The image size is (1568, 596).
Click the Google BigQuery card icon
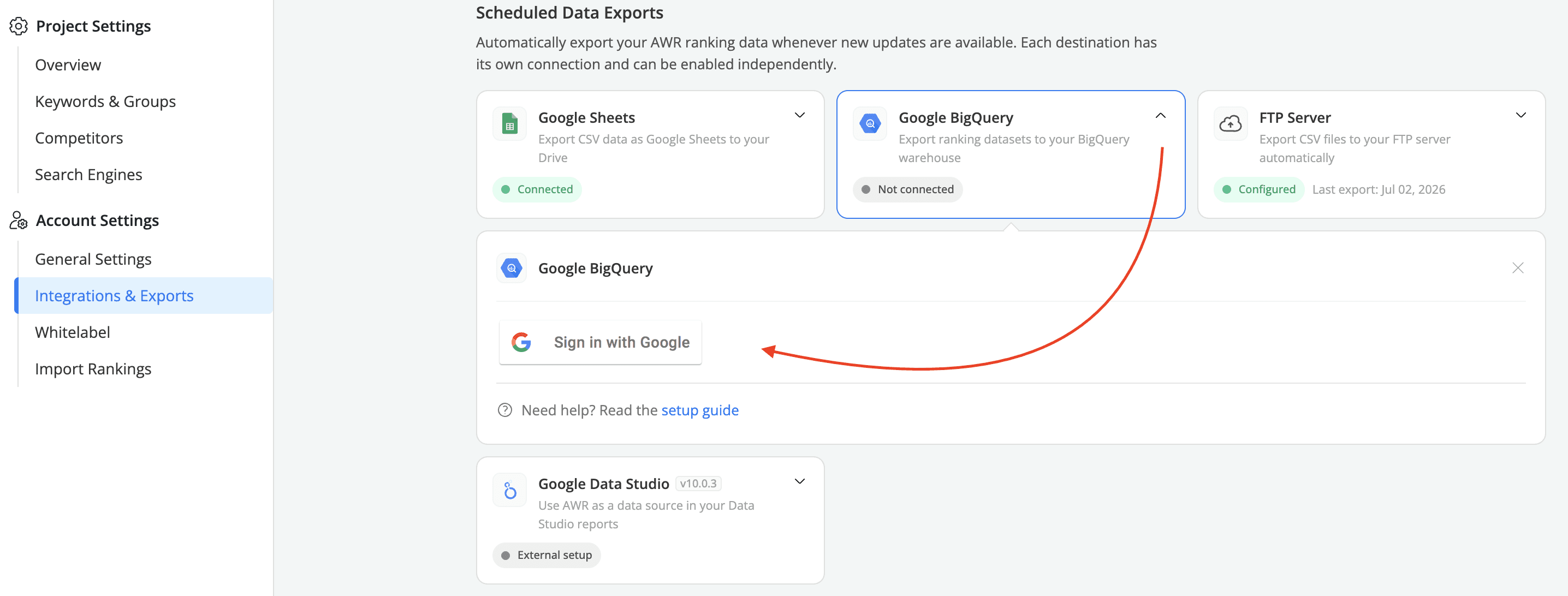870,123
